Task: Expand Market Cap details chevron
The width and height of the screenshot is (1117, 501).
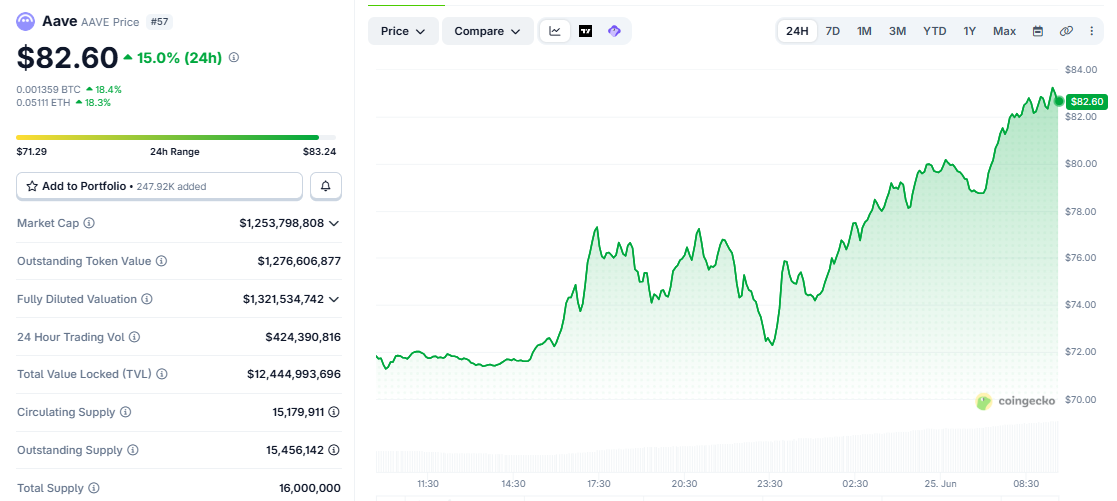Action: click(333, 223)
